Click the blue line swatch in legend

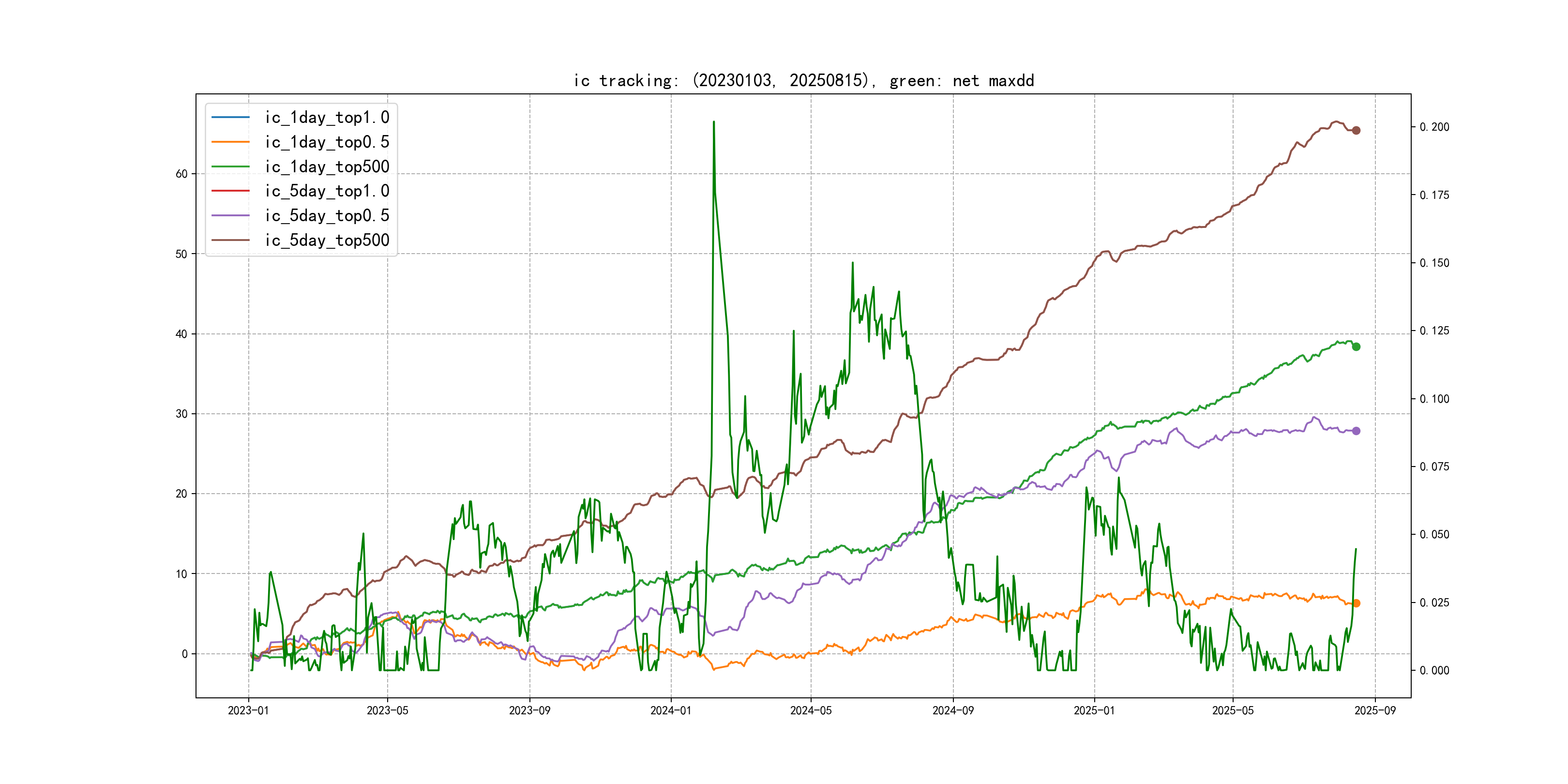point(230,118)
